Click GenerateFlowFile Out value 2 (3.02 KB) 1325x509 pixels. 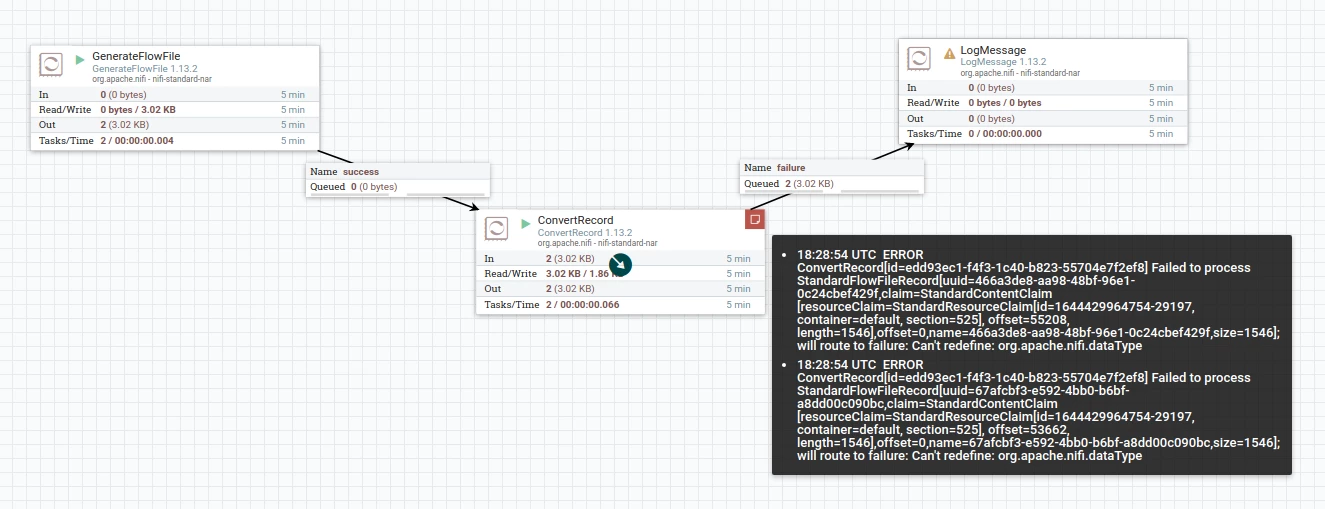[124, 125]
